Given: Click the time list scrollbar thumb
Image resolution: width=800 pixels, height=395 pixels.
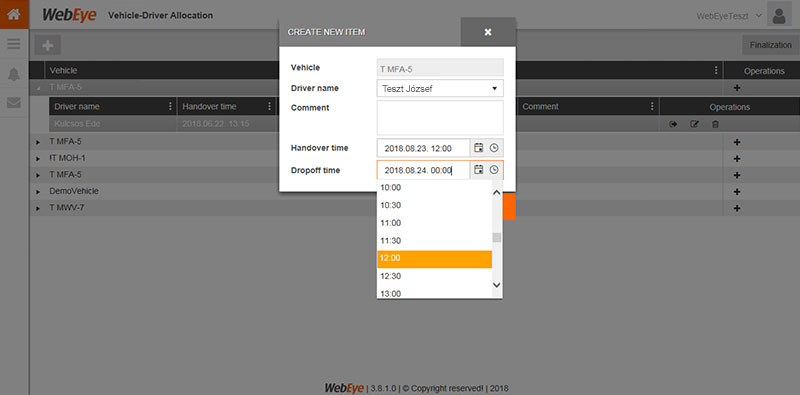Looking at the screenshot, I should 496,238.
